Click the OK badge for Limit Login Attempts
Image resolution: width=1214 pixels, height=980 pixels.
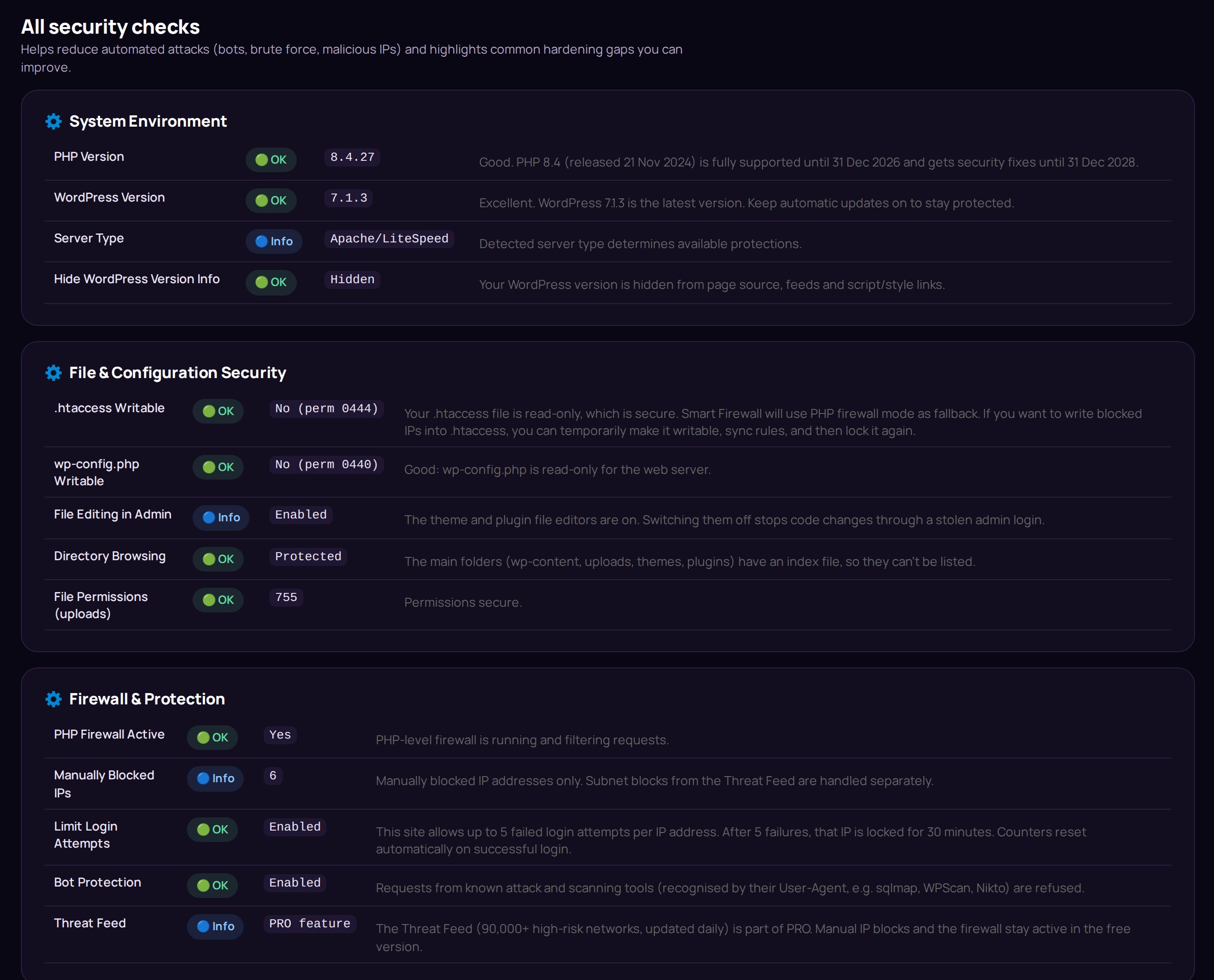[x=213, y=829]
